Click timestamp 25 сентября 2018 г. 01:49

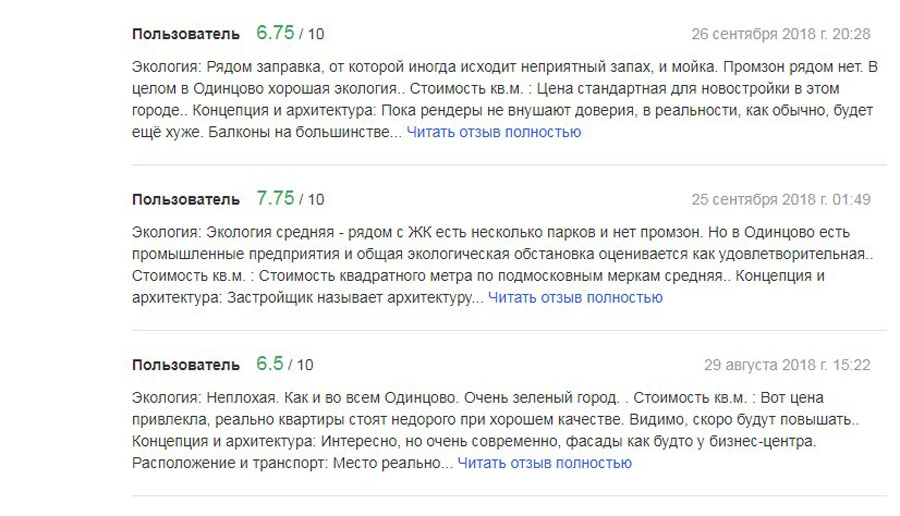(781, 199)
